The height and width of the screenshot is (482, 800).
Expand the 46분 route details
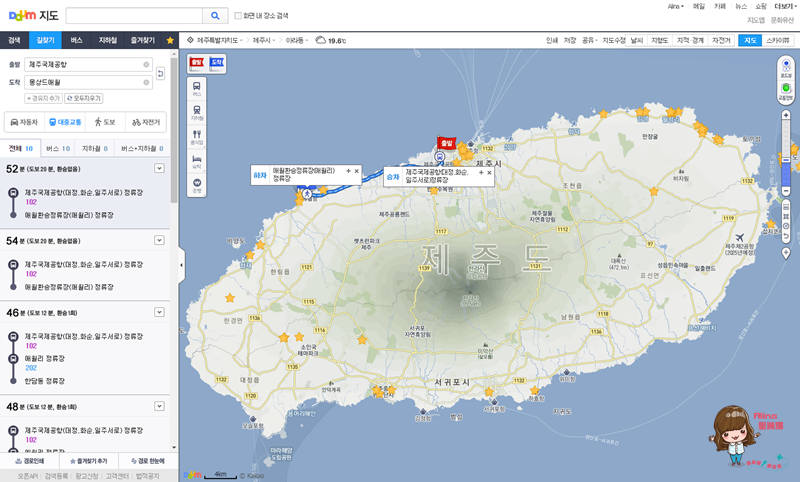(x=159, y=312)
